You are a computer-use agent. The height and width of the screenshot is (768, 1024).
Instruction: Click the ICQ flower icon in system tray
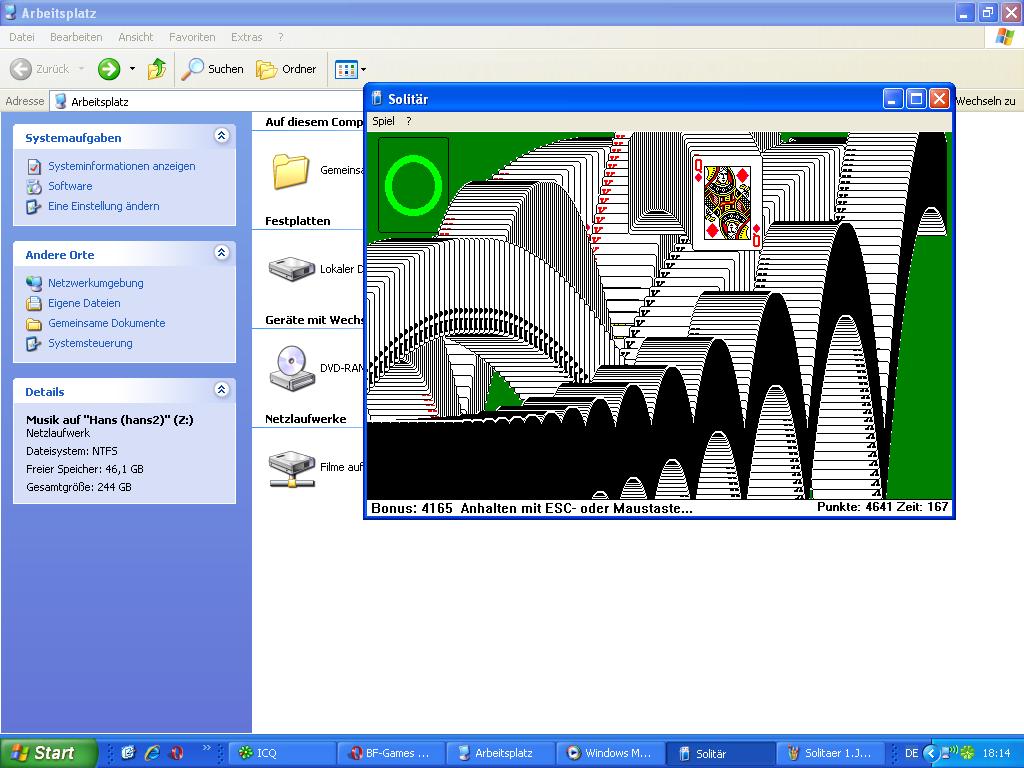967,753
